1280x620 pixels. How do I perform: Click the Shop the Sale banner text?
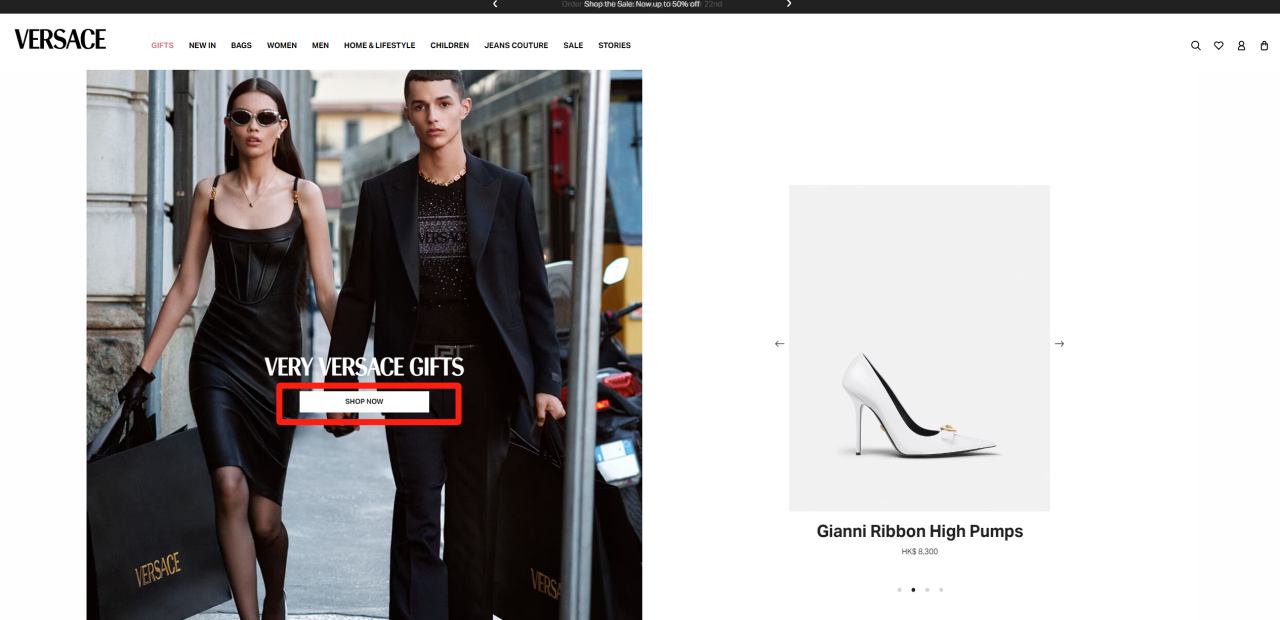tap(641, 5)
